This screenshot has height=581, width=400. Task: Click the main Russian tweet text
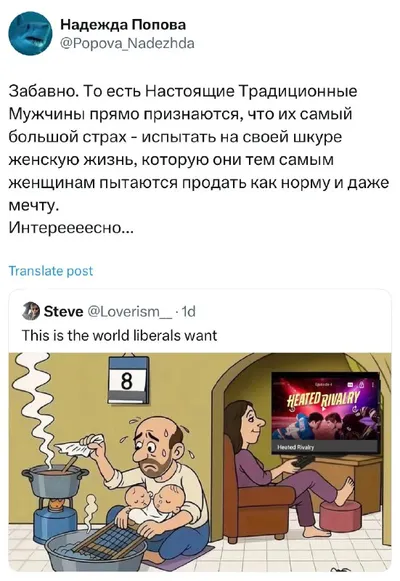coord(199,159)
